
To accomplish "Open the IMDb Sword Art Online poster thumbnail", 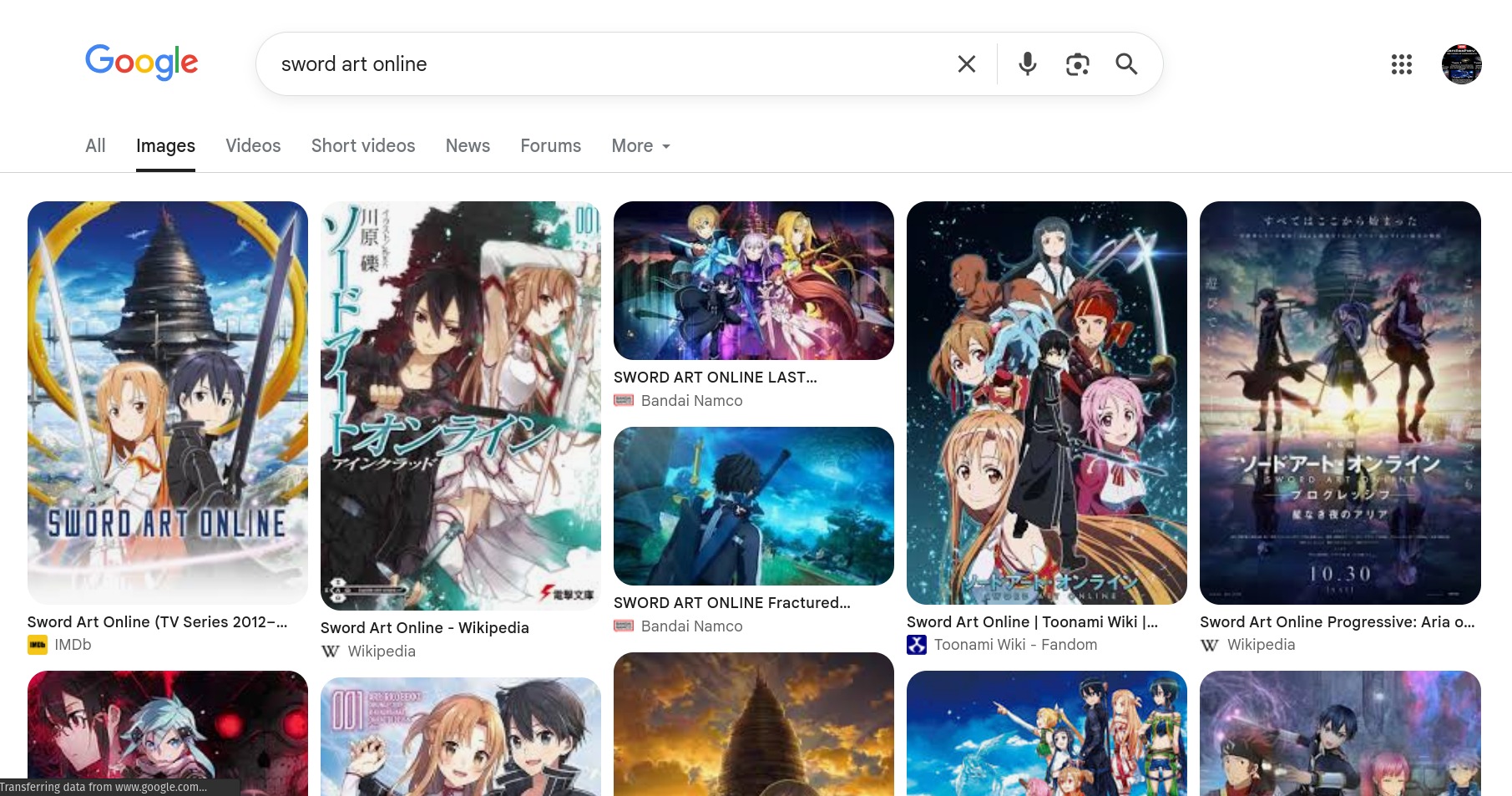I will click(168, 403).
